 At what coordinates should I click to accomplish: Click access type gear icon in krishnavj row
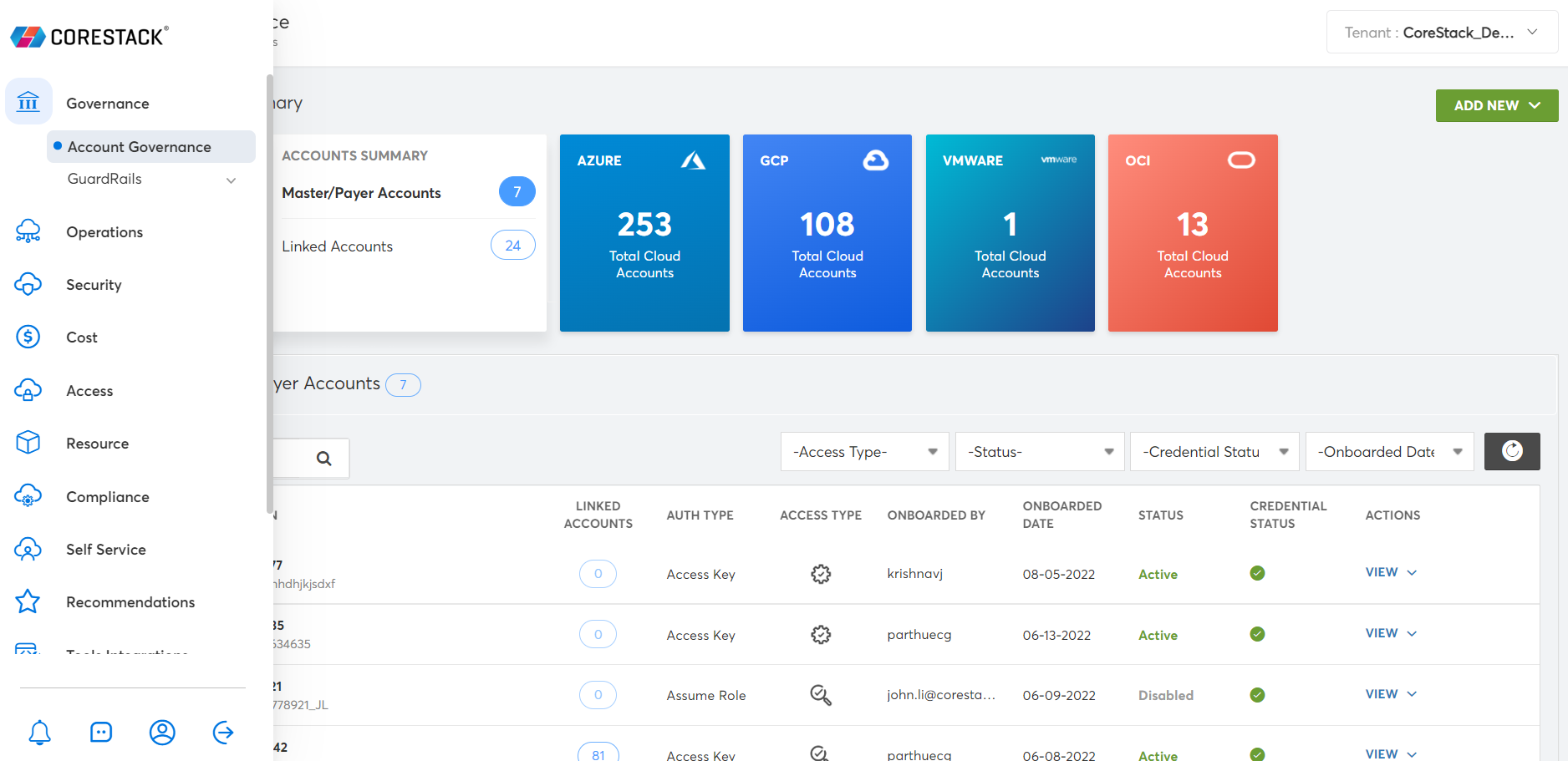(821, 574)
